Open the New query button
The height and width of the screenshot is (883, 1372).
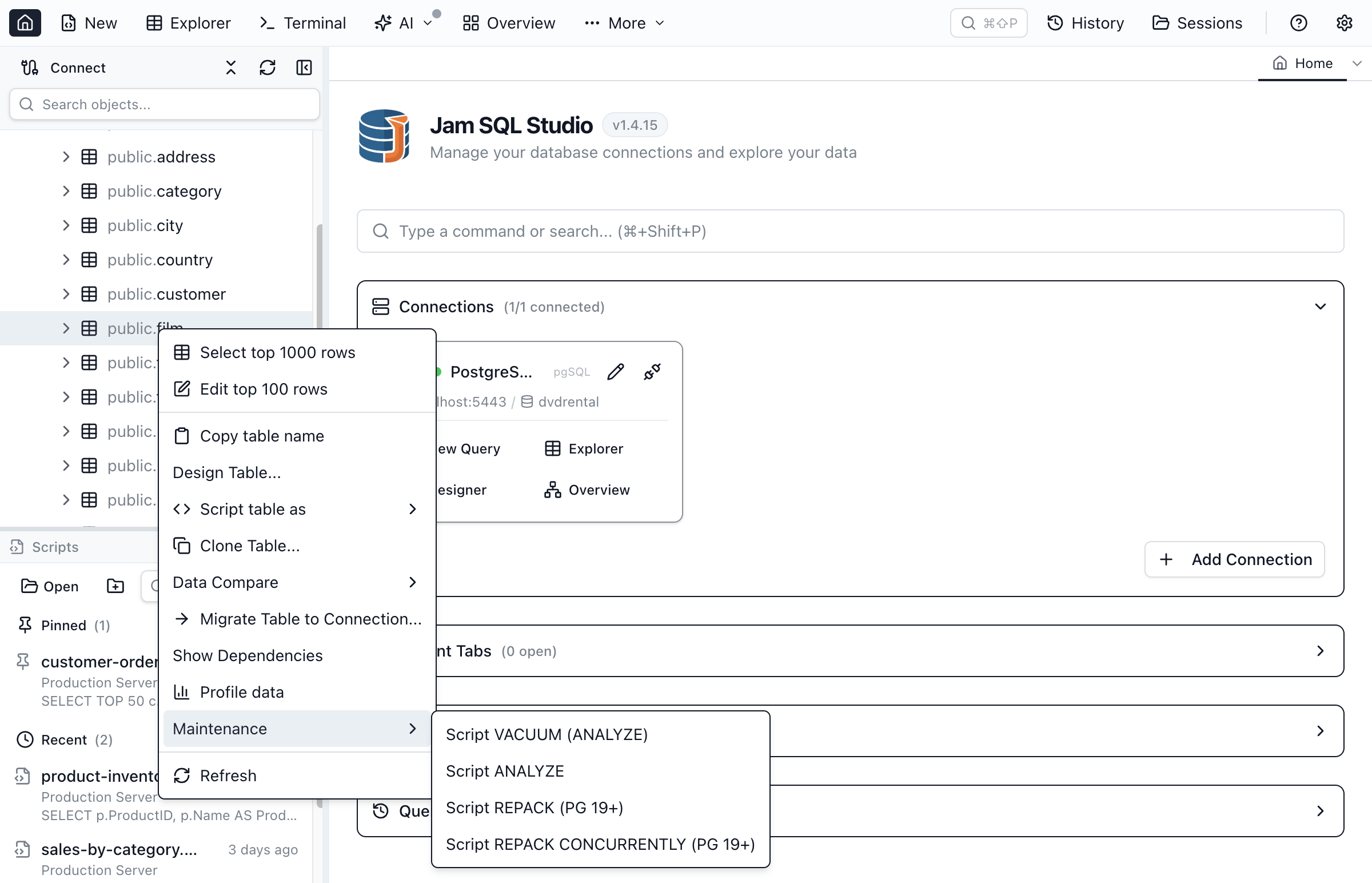pos(89,23)
